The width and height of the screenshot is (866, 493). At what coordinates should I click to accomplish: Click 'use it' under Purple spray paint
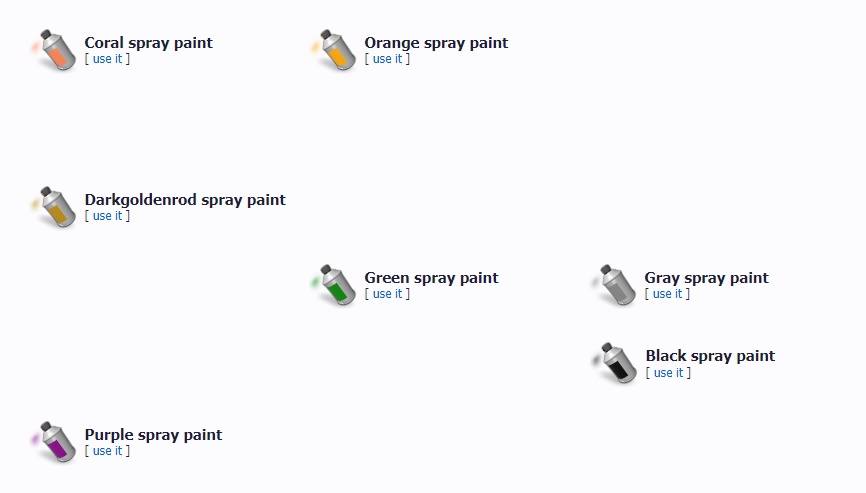(107, 451)
